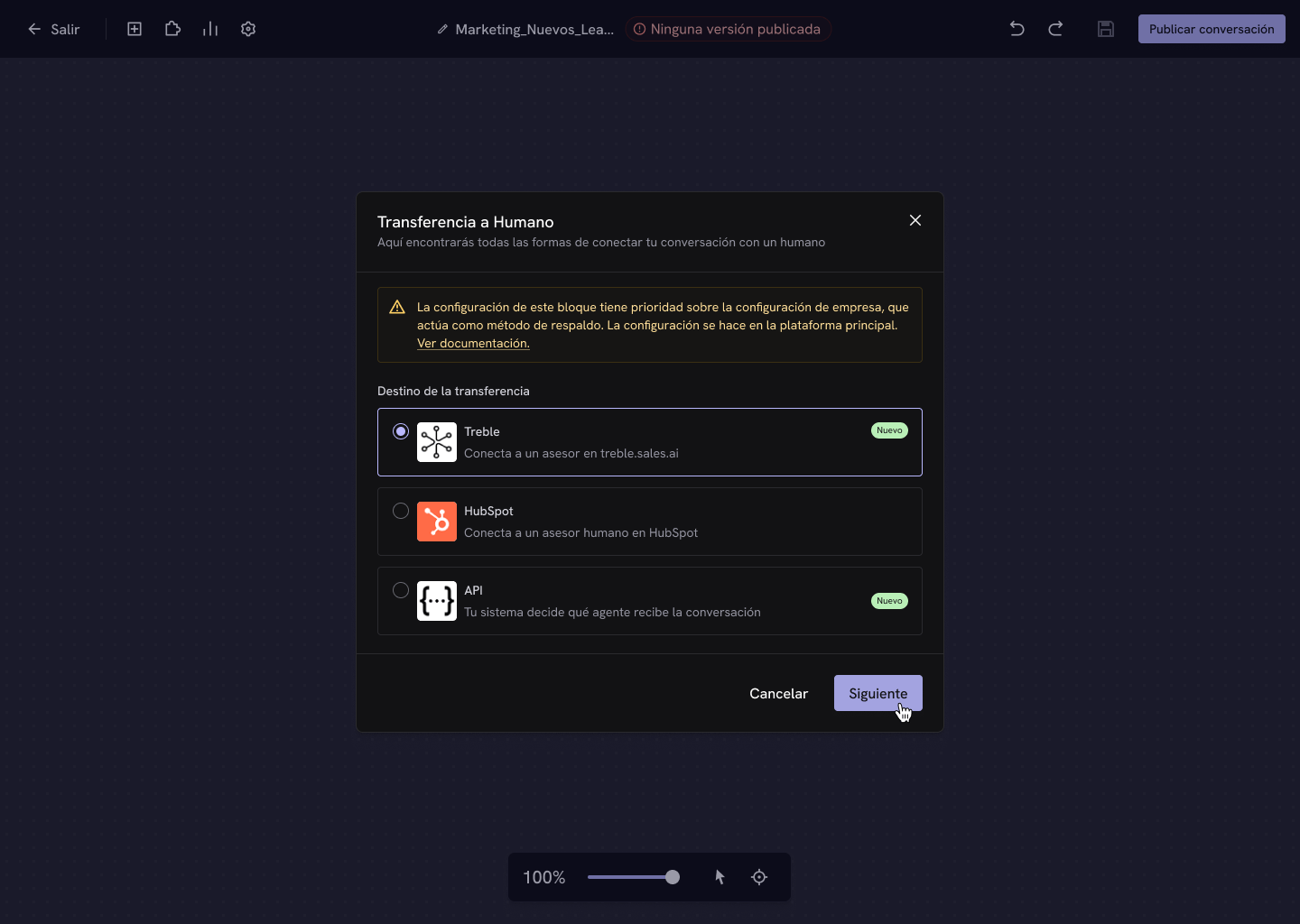The height and width of the screenshot is (924, 1300).
Task: Click the yellow warning triangle icon
Action: [x=397, y=307]
